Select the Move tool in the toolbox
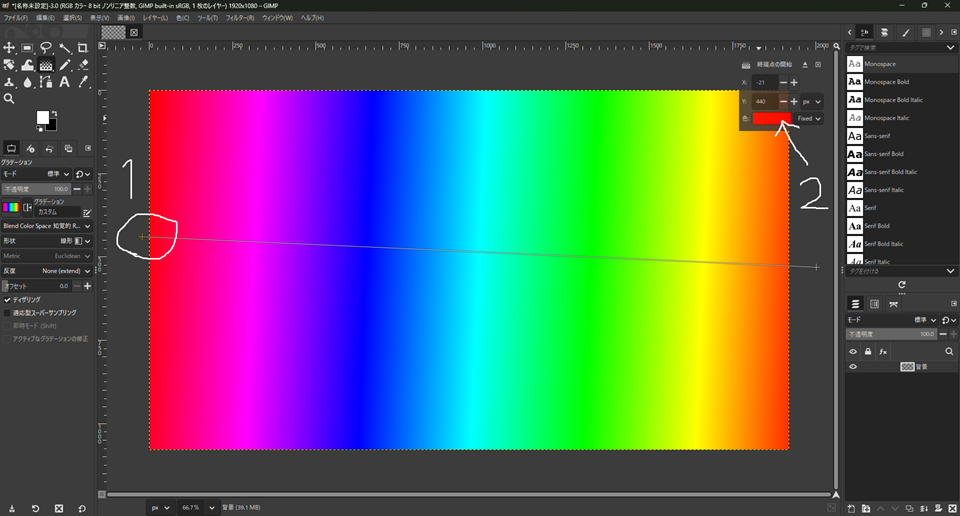The height and width of the screenshot is (516, 960). click(9, 48)
